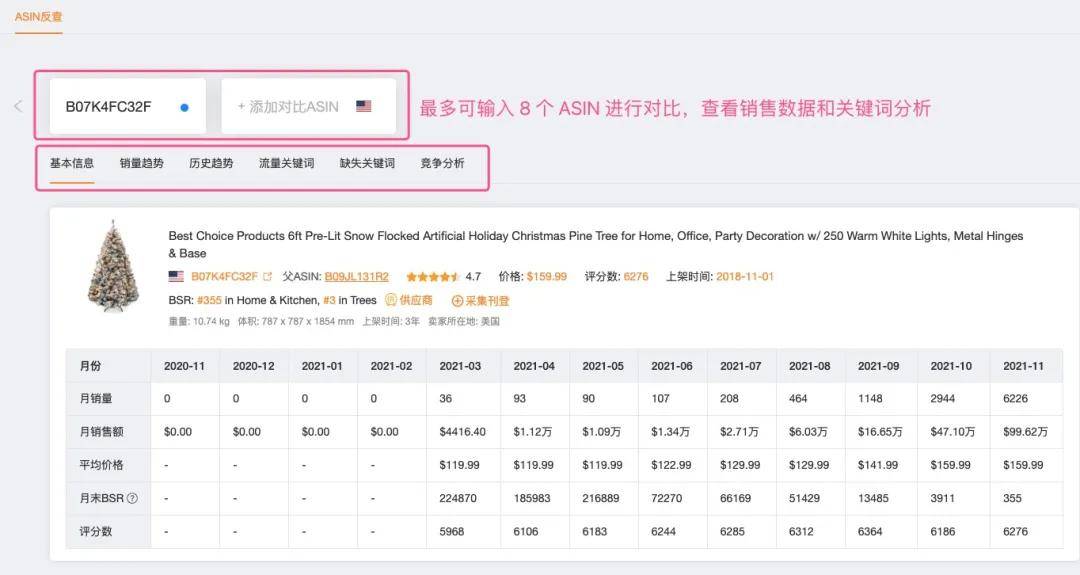
Task: Click the 采集刊登 plus icon
Action: (457, 300)
